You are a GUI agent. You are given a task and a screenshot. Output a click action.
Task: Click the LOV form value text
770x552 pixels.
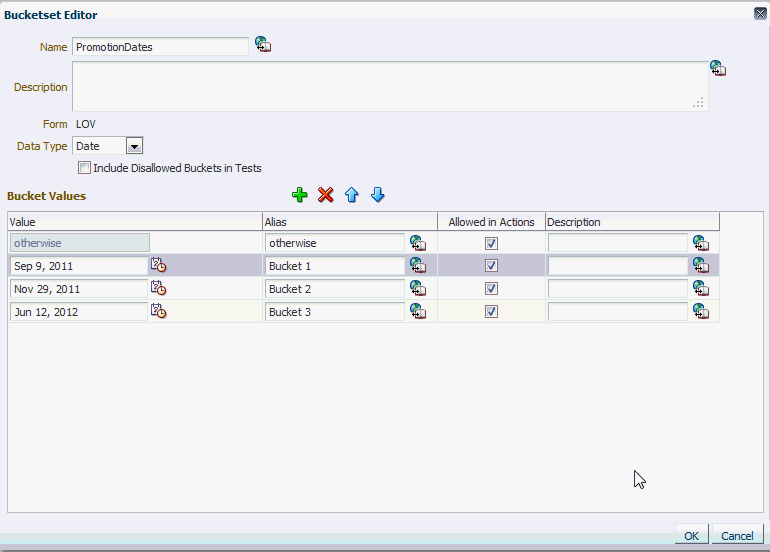point(86,124)
